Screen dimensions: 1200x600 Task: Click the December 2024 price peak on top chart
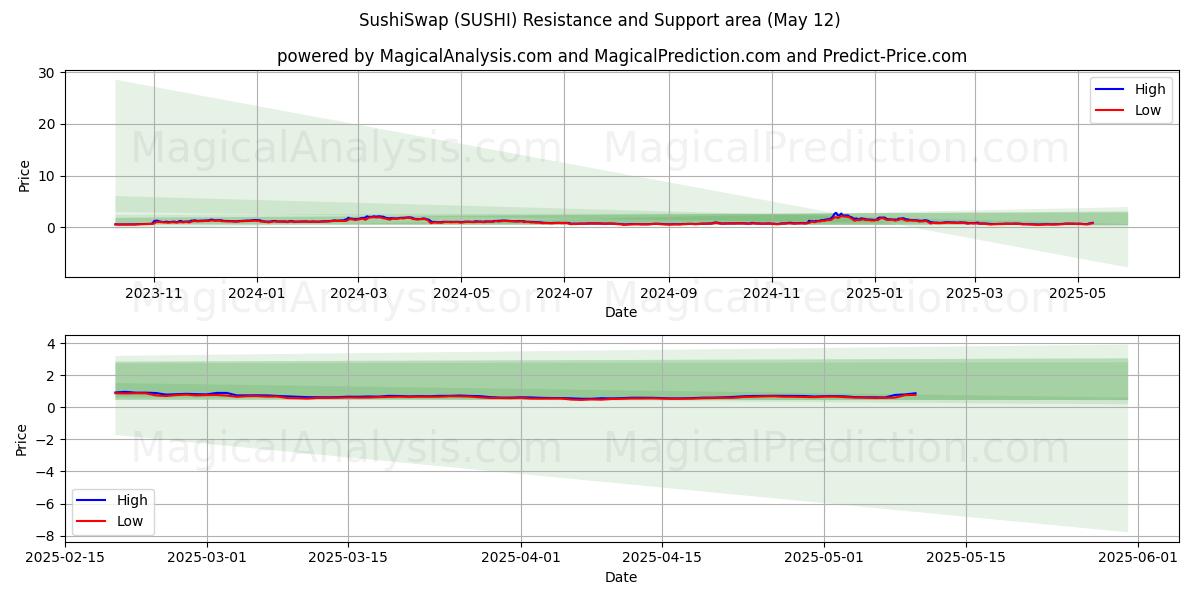coord(836,213)
